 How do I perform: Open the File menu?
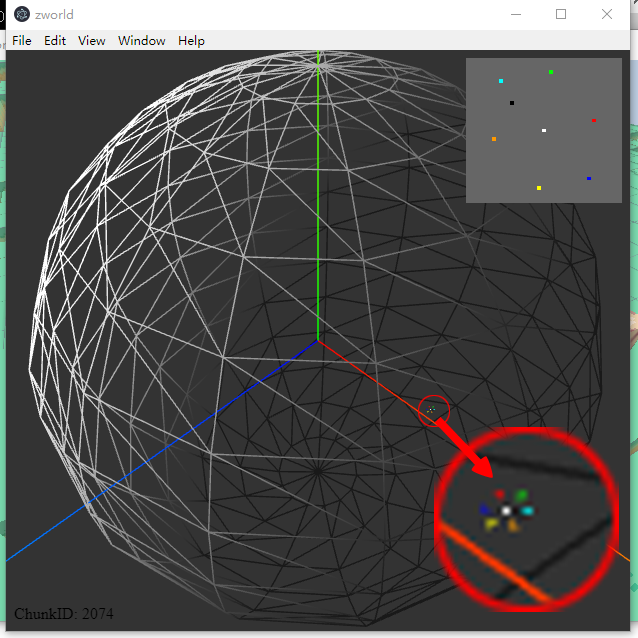(22, 41)
